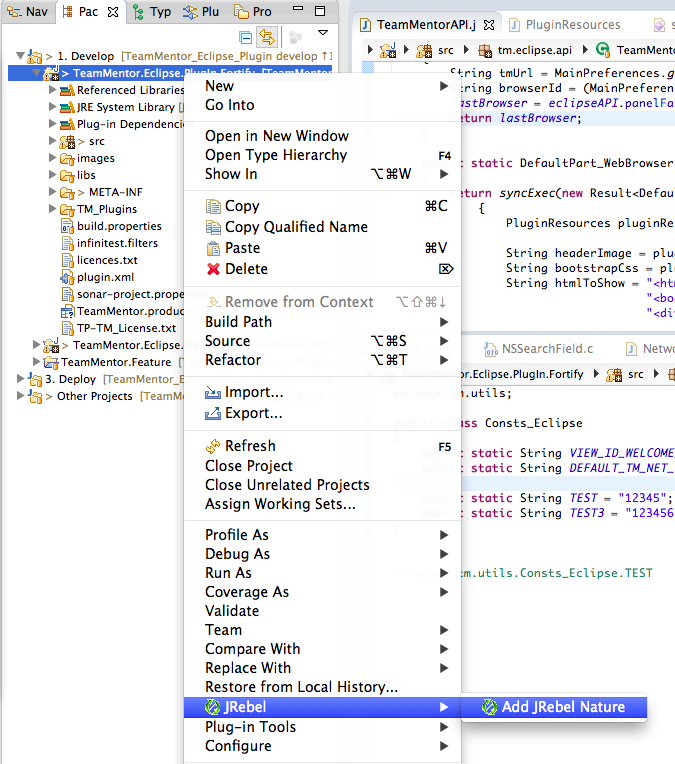
Task: Select plugin.xml file in the tree
Action: tap(105, 277)
